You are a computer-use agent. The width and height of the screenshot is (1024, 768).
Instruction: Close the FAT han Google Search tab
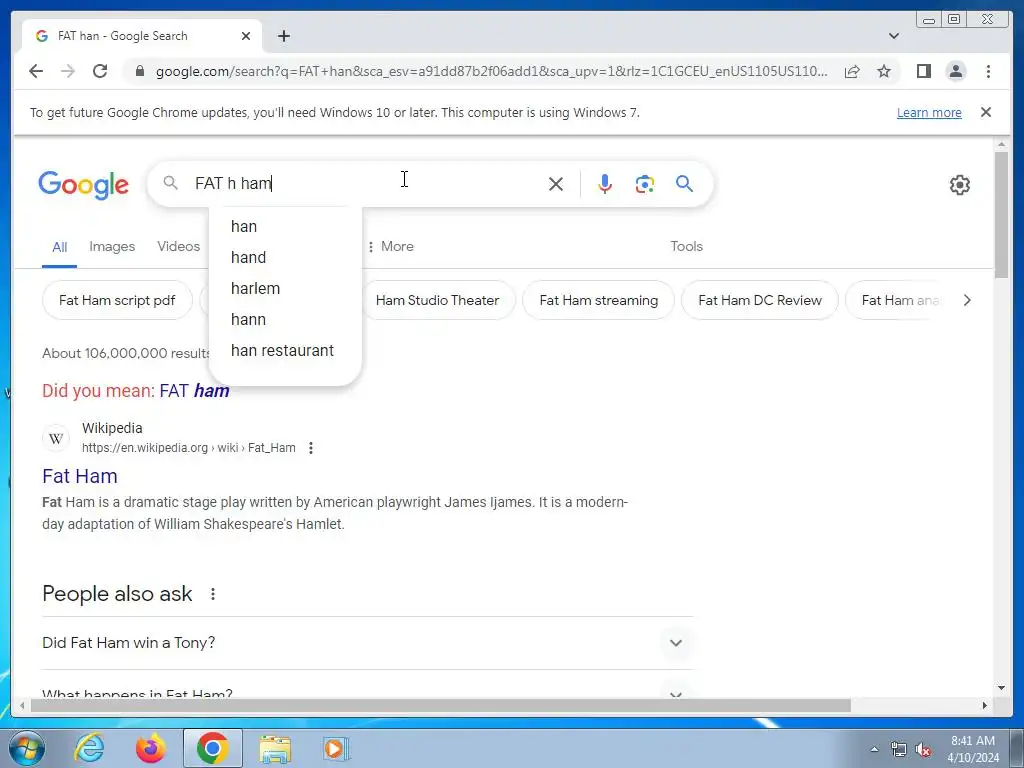pyautogui.click(x=246, y=36)
